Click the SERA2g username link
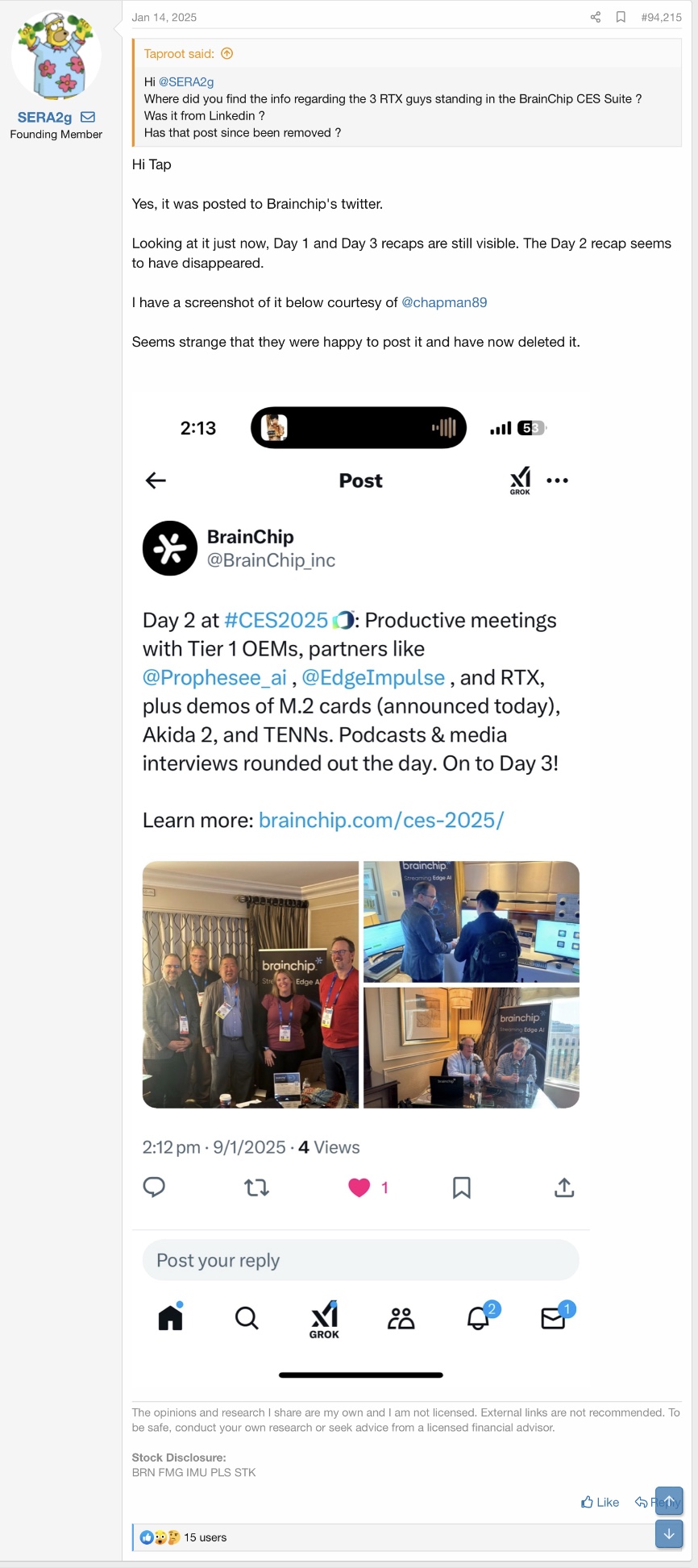The height and width of the screenshot is (1568, 698). [44, 118]
